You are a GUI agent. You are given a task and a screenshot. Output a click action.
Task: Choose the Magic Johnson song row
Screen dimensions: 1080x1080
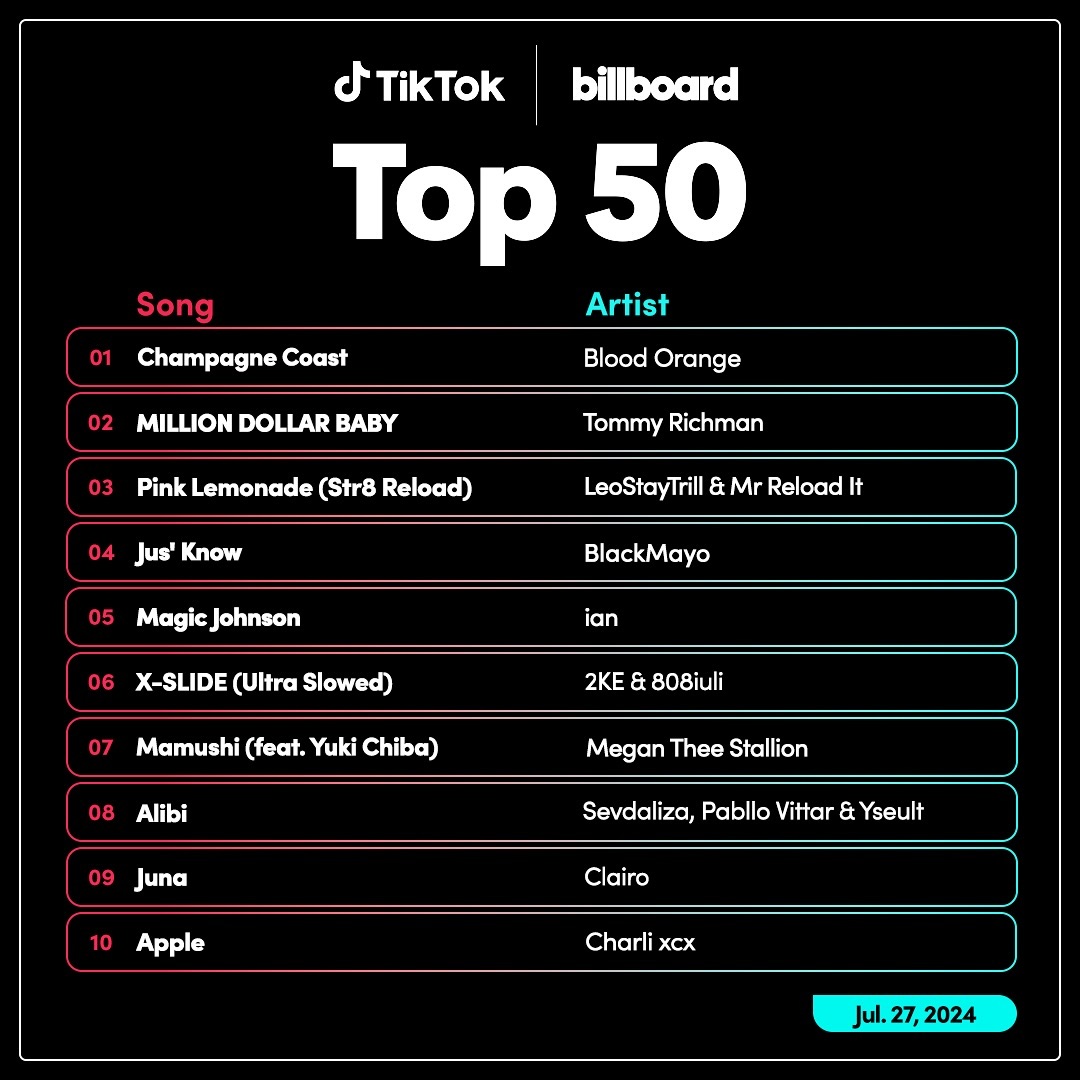541,617
